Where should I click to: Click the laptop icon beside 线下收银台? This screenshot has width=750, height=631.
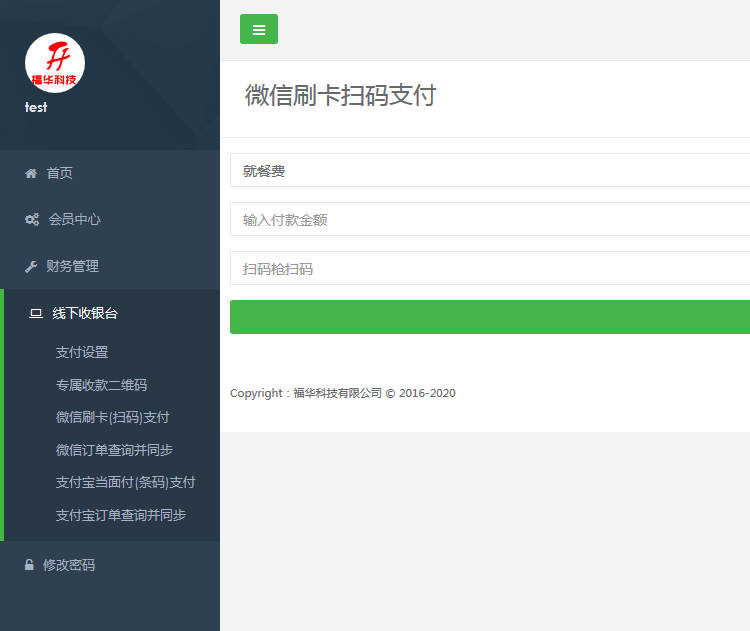[x=36, y=313]
